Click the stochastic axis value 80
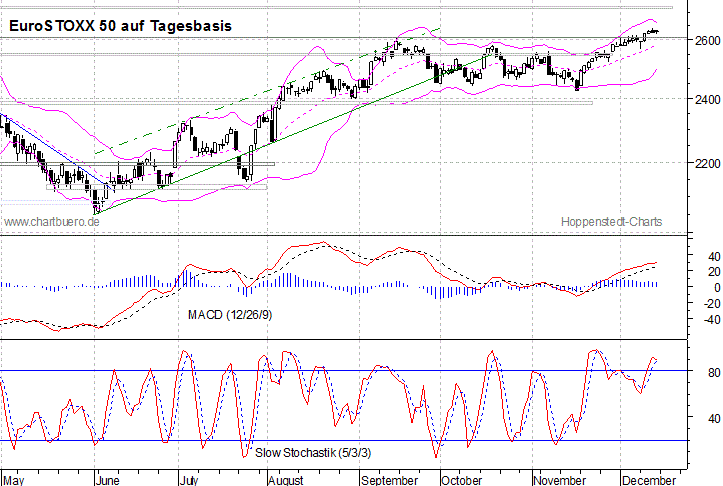This screenshot has width=723, height=486. pos(714,372)
